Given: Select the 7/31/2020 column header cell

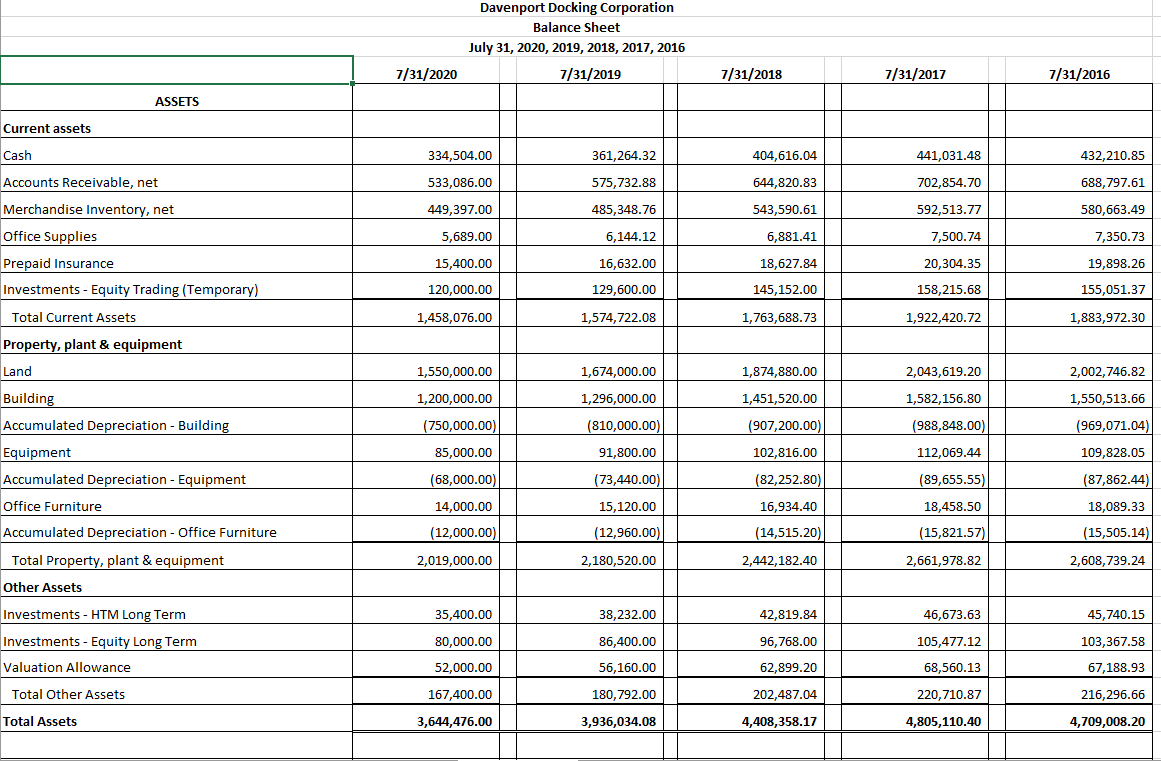Looking at the screenshot, I should 426,74.
